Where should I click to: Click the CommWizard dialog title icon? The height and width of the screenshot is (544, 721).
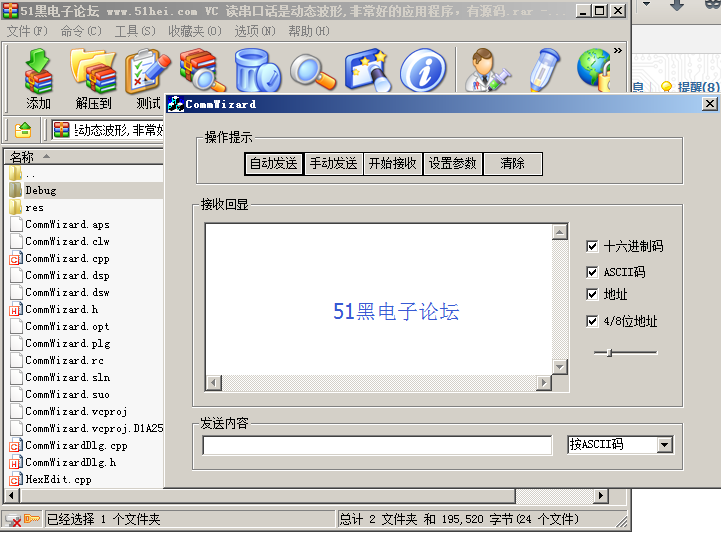176,104
